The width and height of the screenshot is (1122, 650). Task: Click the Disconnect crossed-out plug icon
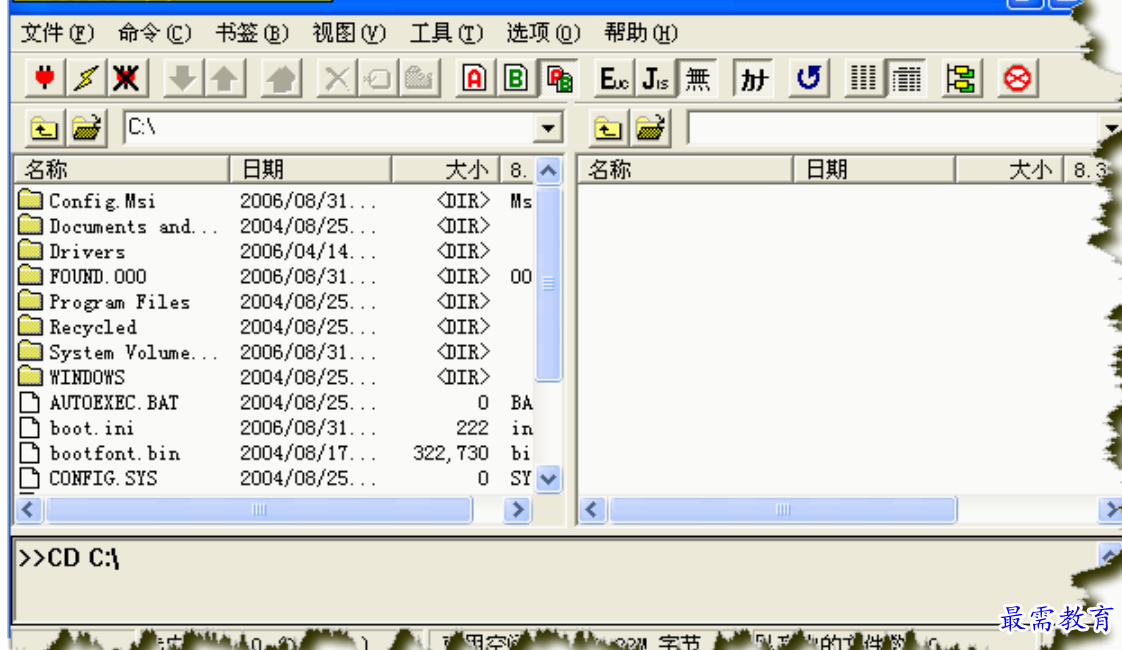tap(127, 78)
